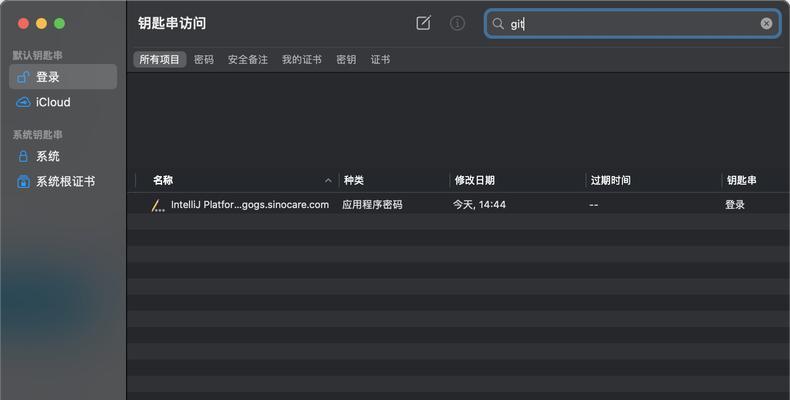Switch to the 所有项目 tab

159,59
